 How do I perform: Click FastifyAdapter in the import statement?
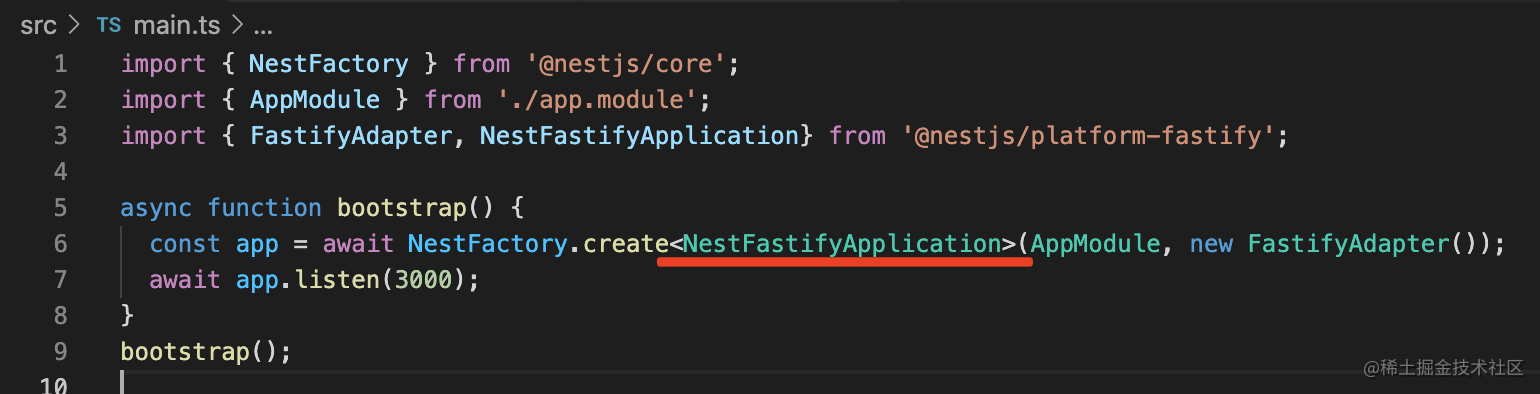[x=351, y=136]
